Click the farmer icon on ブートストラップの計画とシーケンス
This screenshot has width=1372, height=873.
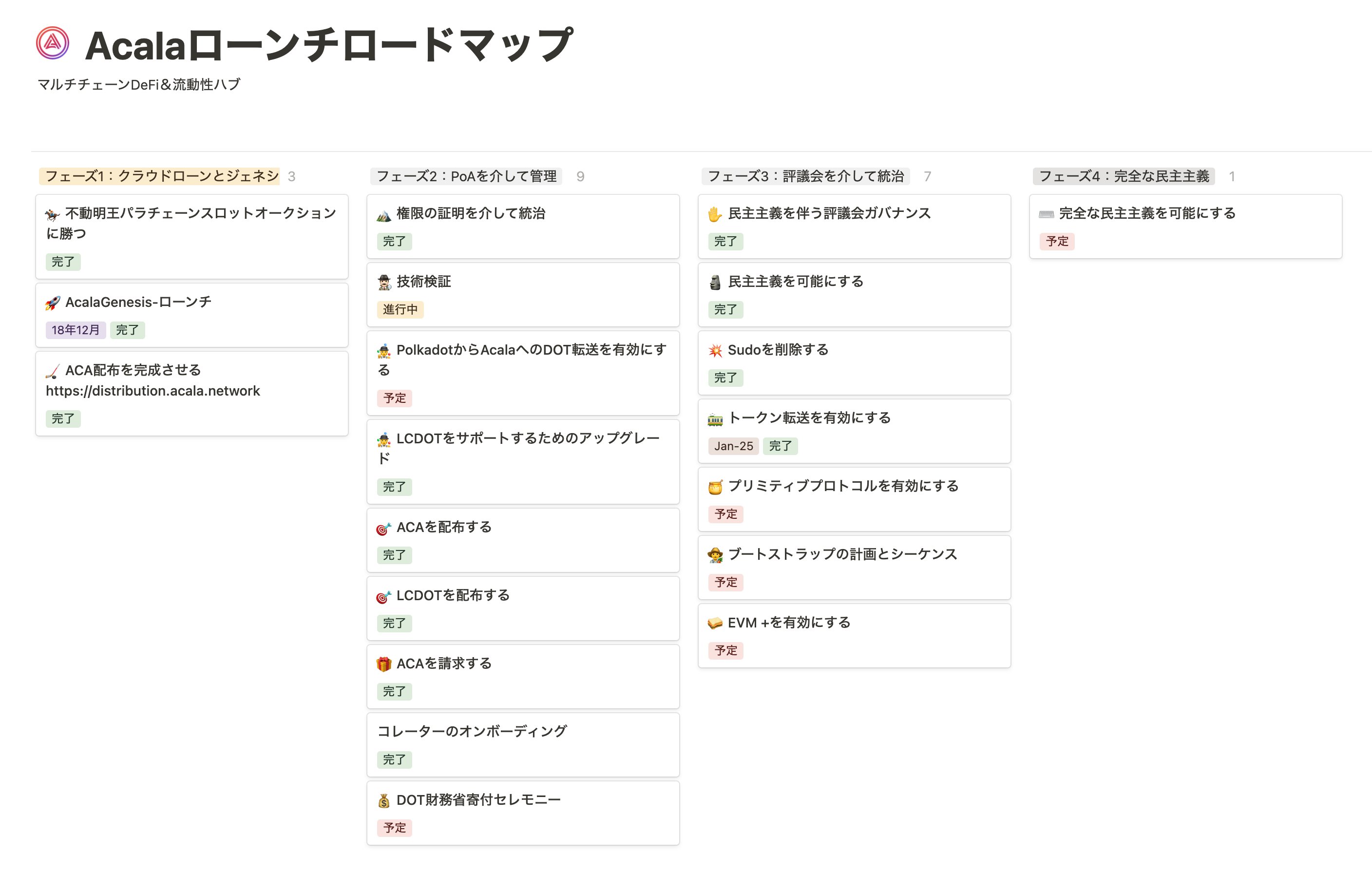715,555
